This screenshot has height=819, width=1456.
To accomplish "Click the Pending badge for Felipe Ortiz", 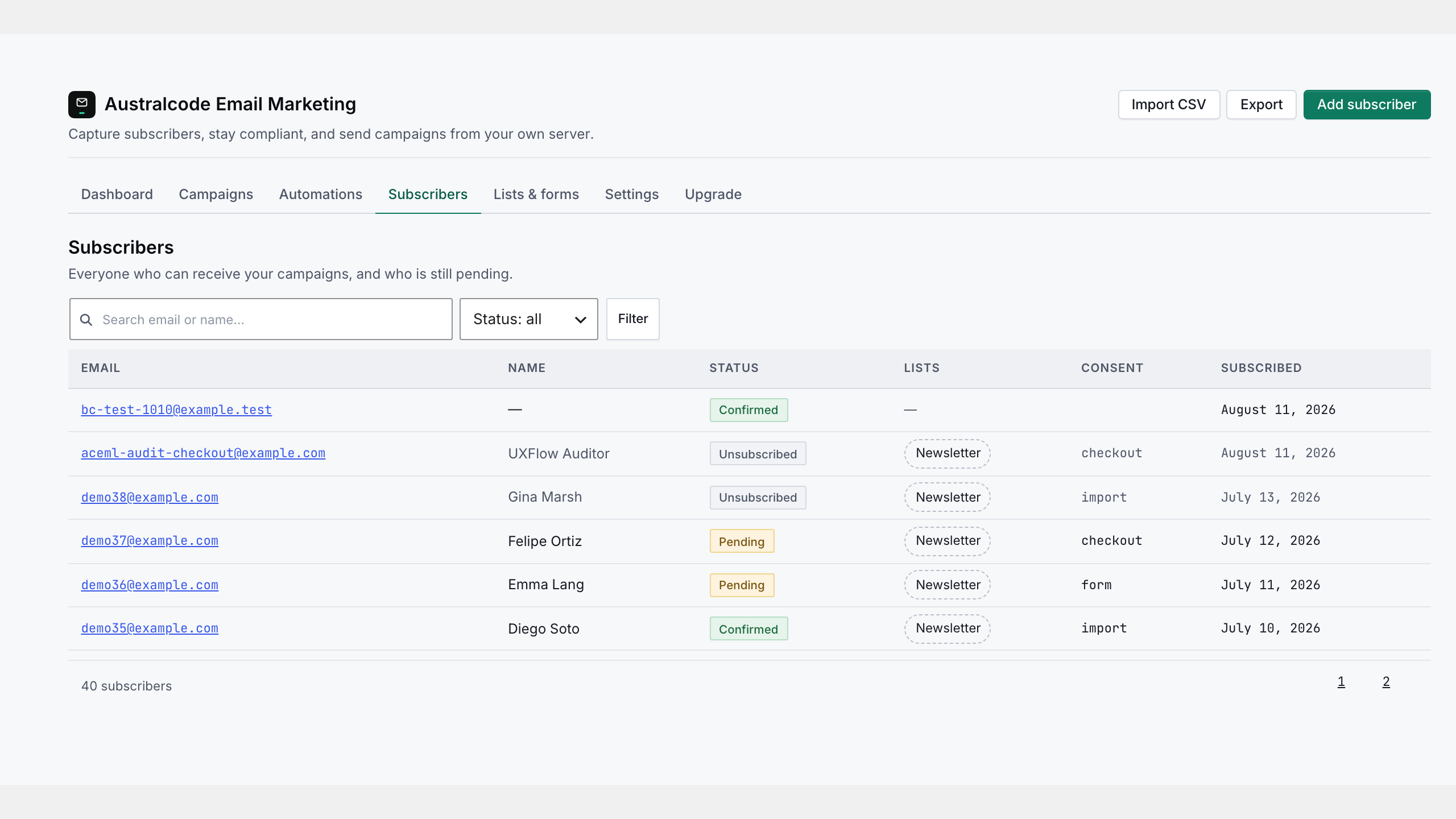I will pyautogui.click(x=742, y=541).
